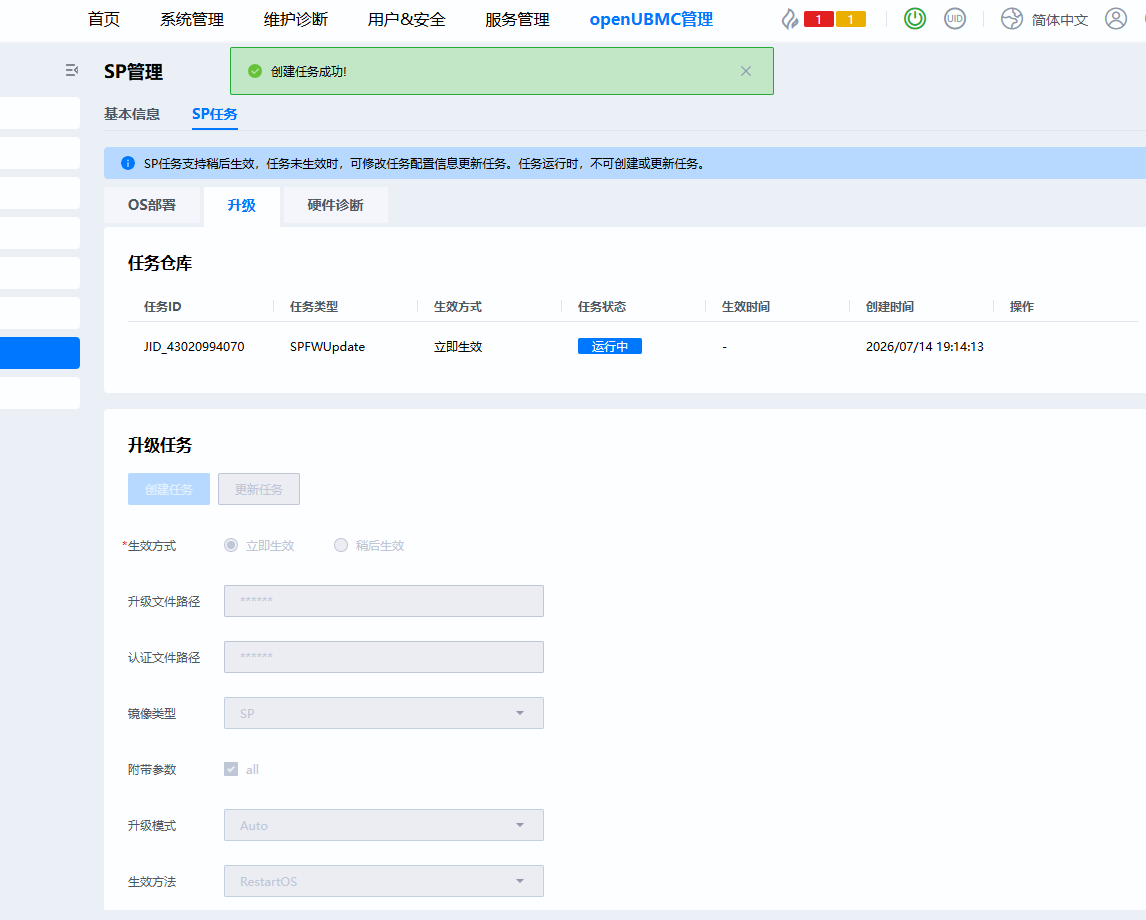Click the flame alarm icon

[x=789, y=19]
